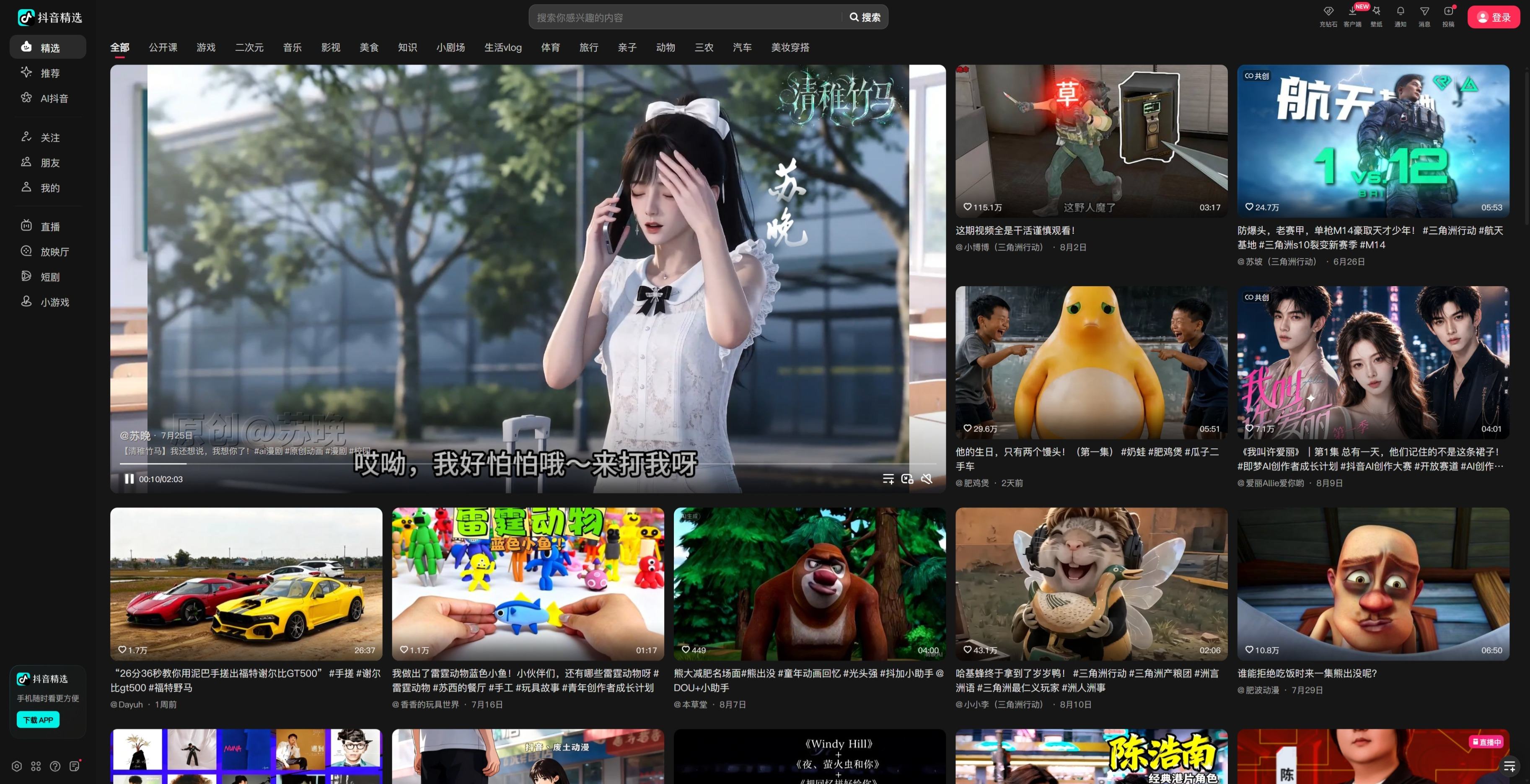
Task: Open the floating playlist icon at bottom right
Action: coord(1509,766)
